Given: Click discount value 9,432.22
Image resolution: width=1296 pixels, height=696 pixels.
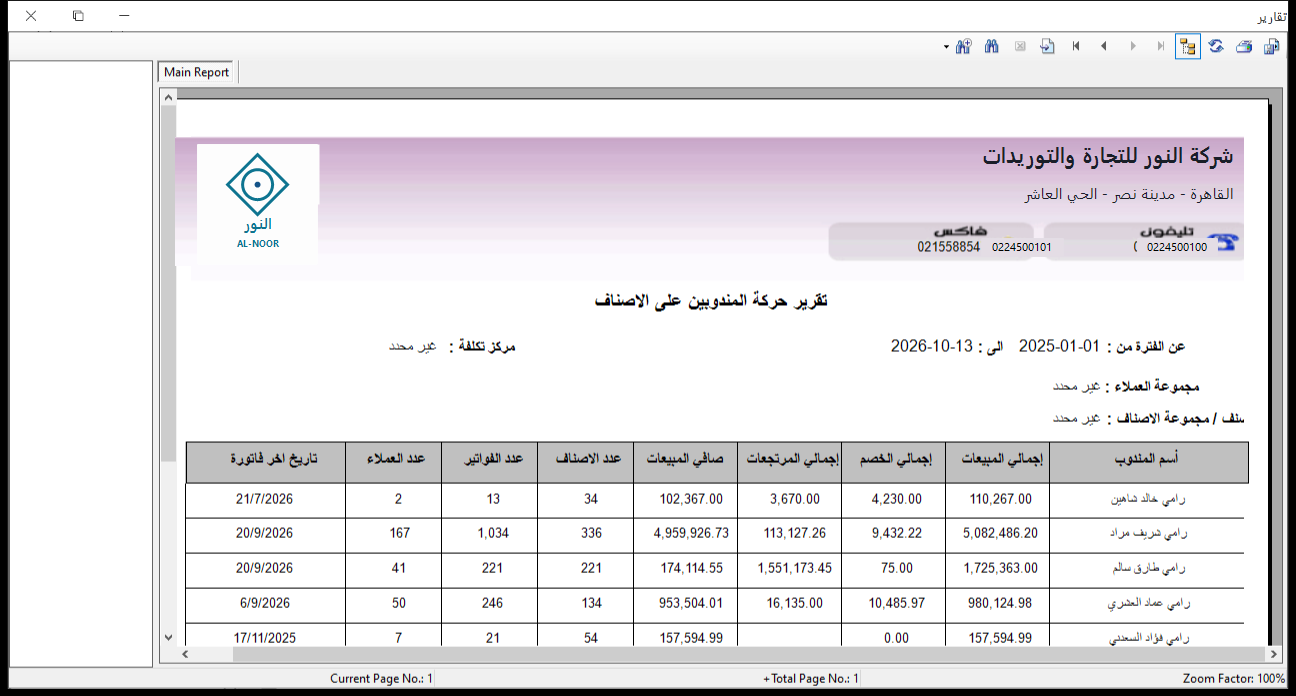Looking at the screenshot, I should [x=897, y=533].
